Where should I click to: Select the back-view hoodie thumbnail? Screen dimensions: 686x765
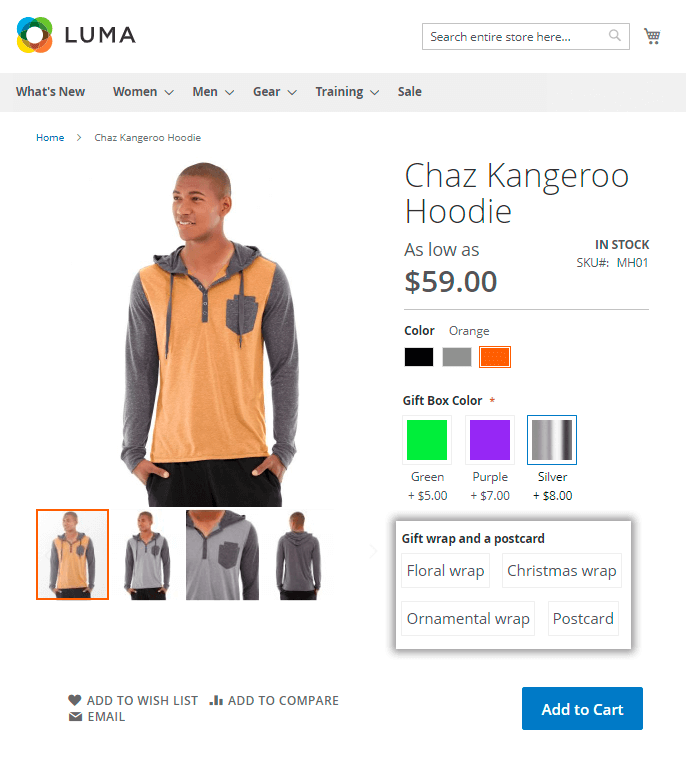click(298, 555)
